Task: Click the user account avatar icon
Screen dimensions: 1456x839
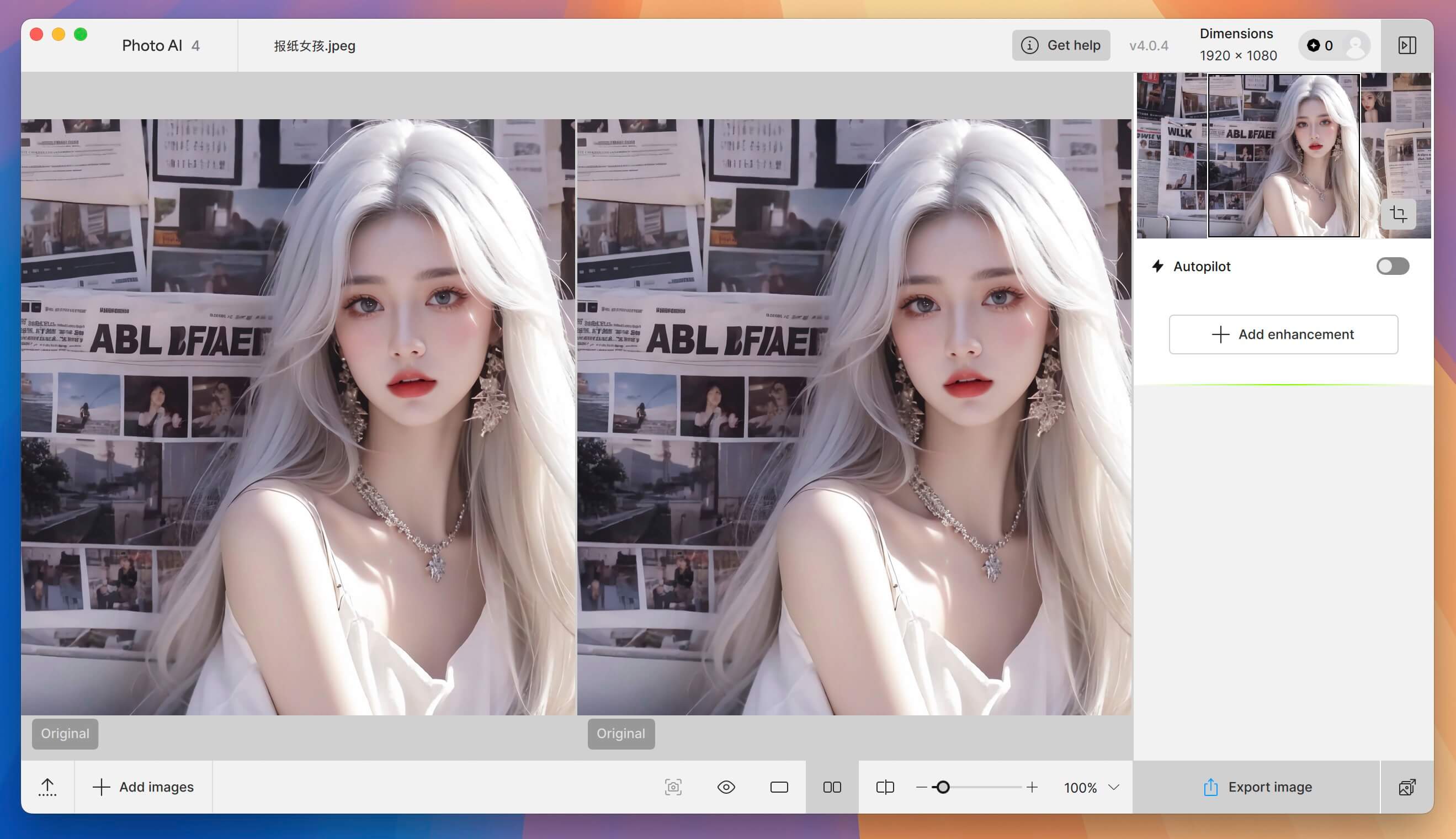Action: click(1354, 45)
